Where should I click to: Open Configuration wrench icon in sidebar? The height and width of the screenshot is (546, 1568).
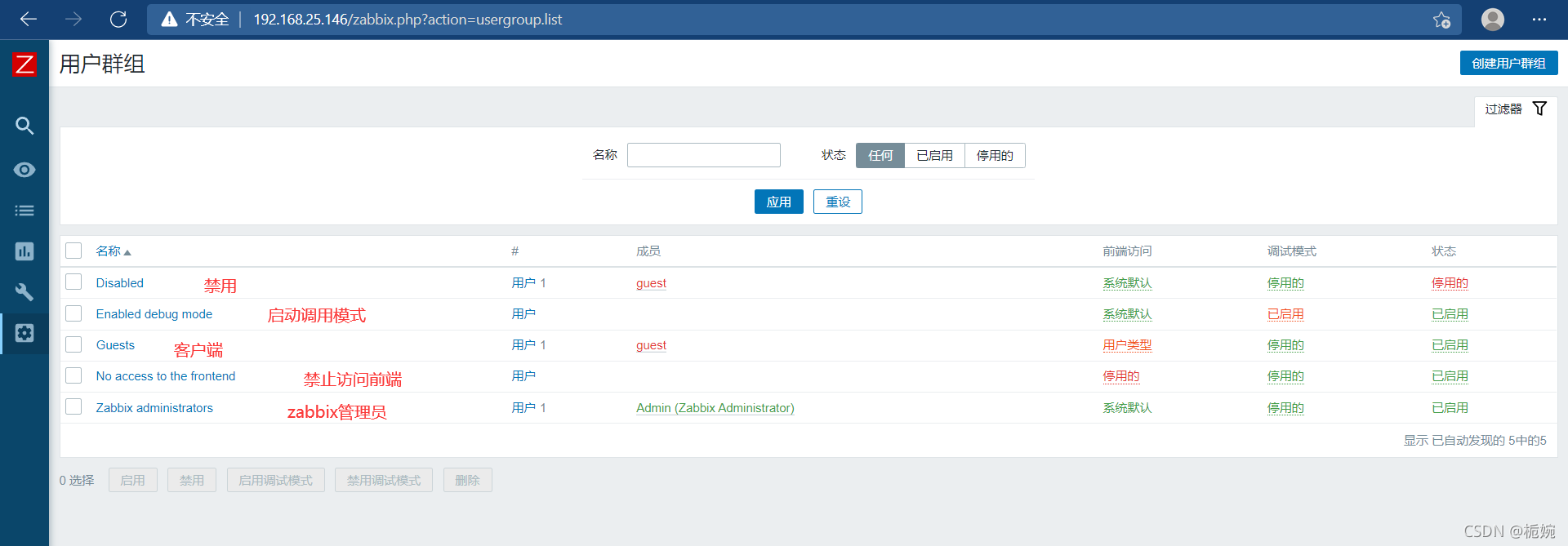[x=24, y=292]
